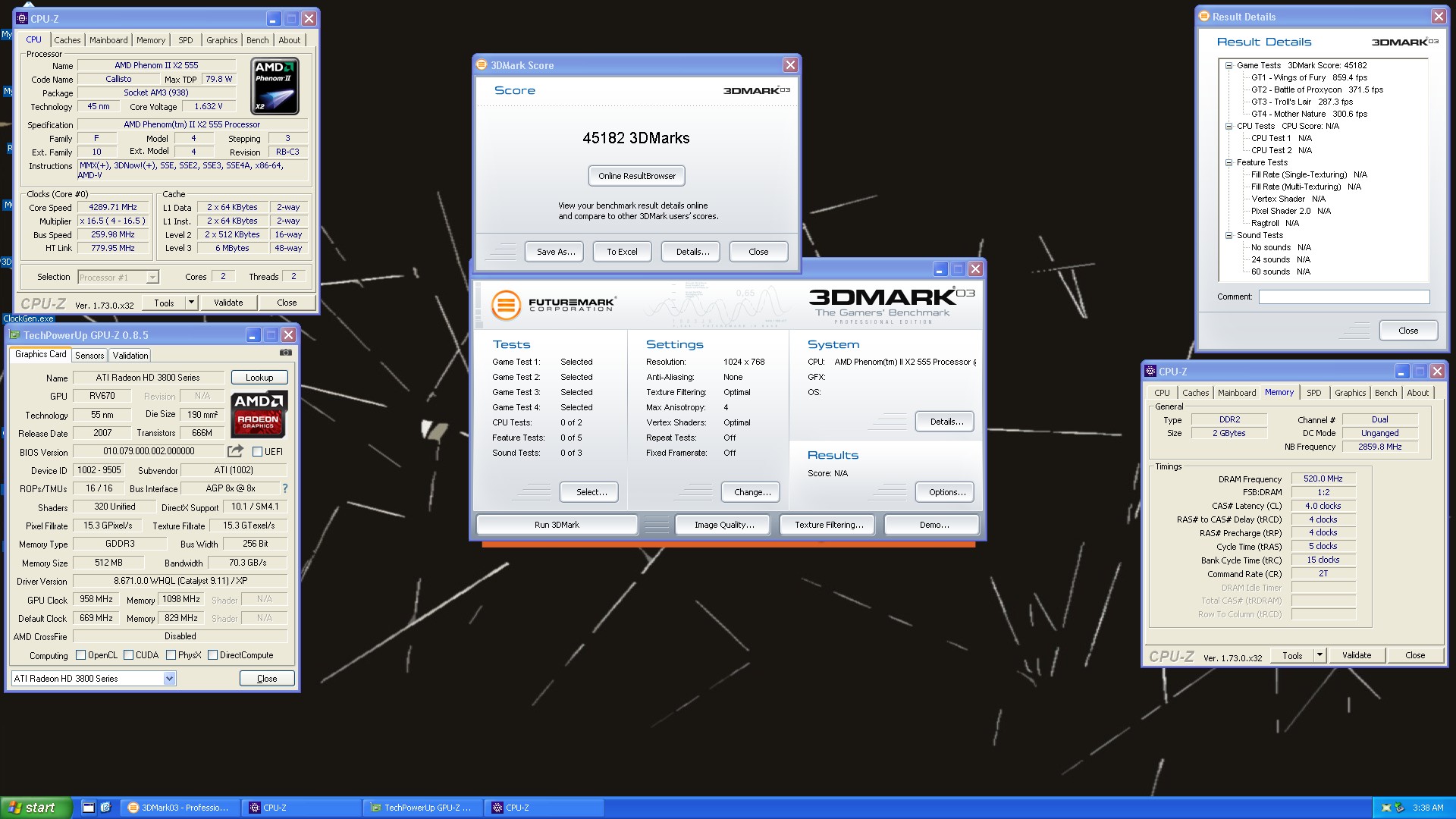The width and height of the screenshot is (1456, 819).
Task: Click the 3DMark Score window title icon
Action: [x=482, y=65]
